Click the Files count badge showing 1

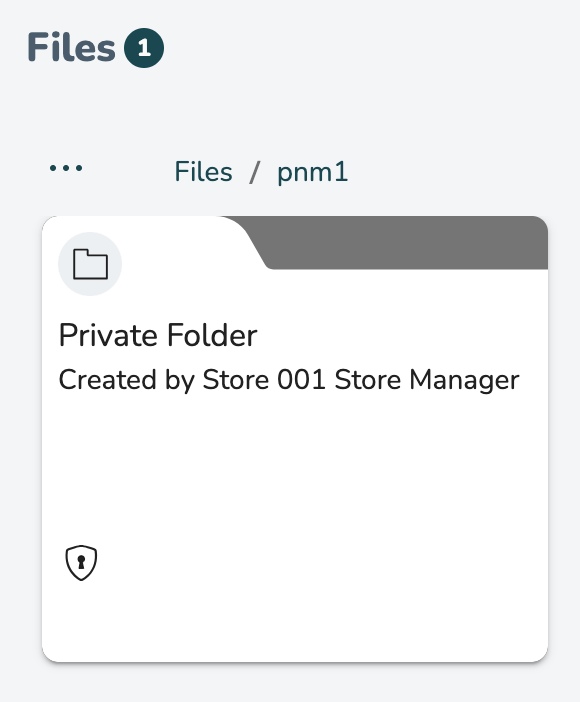144,48
